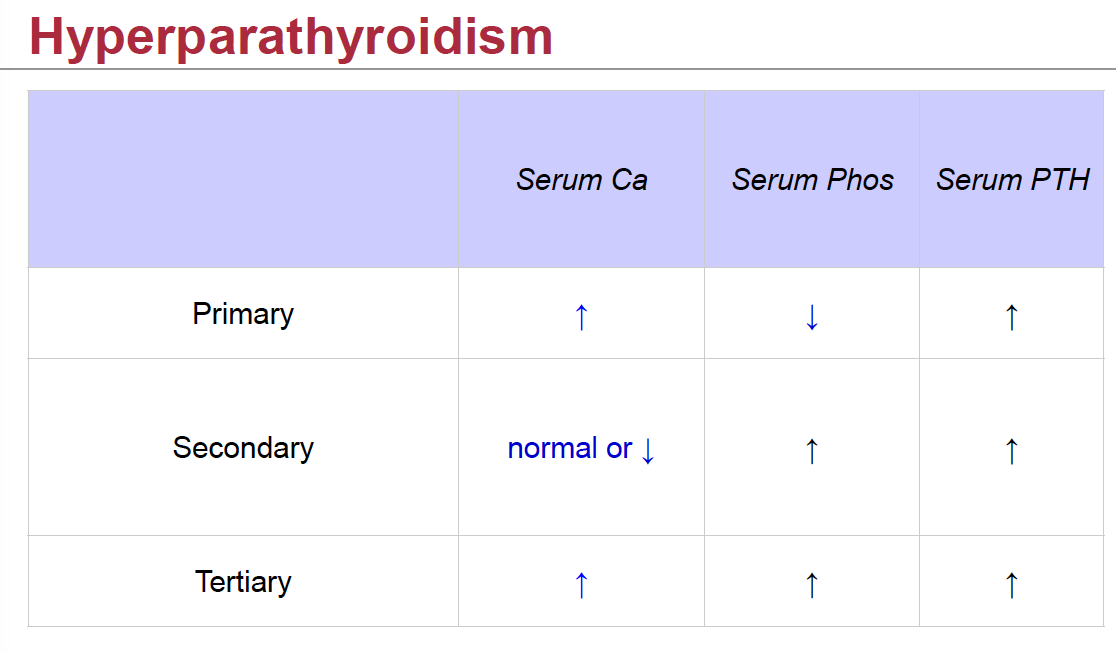Click the 'Serum Phos' column header
This screenshot has width=1116, height=652.
coord(812,180)
